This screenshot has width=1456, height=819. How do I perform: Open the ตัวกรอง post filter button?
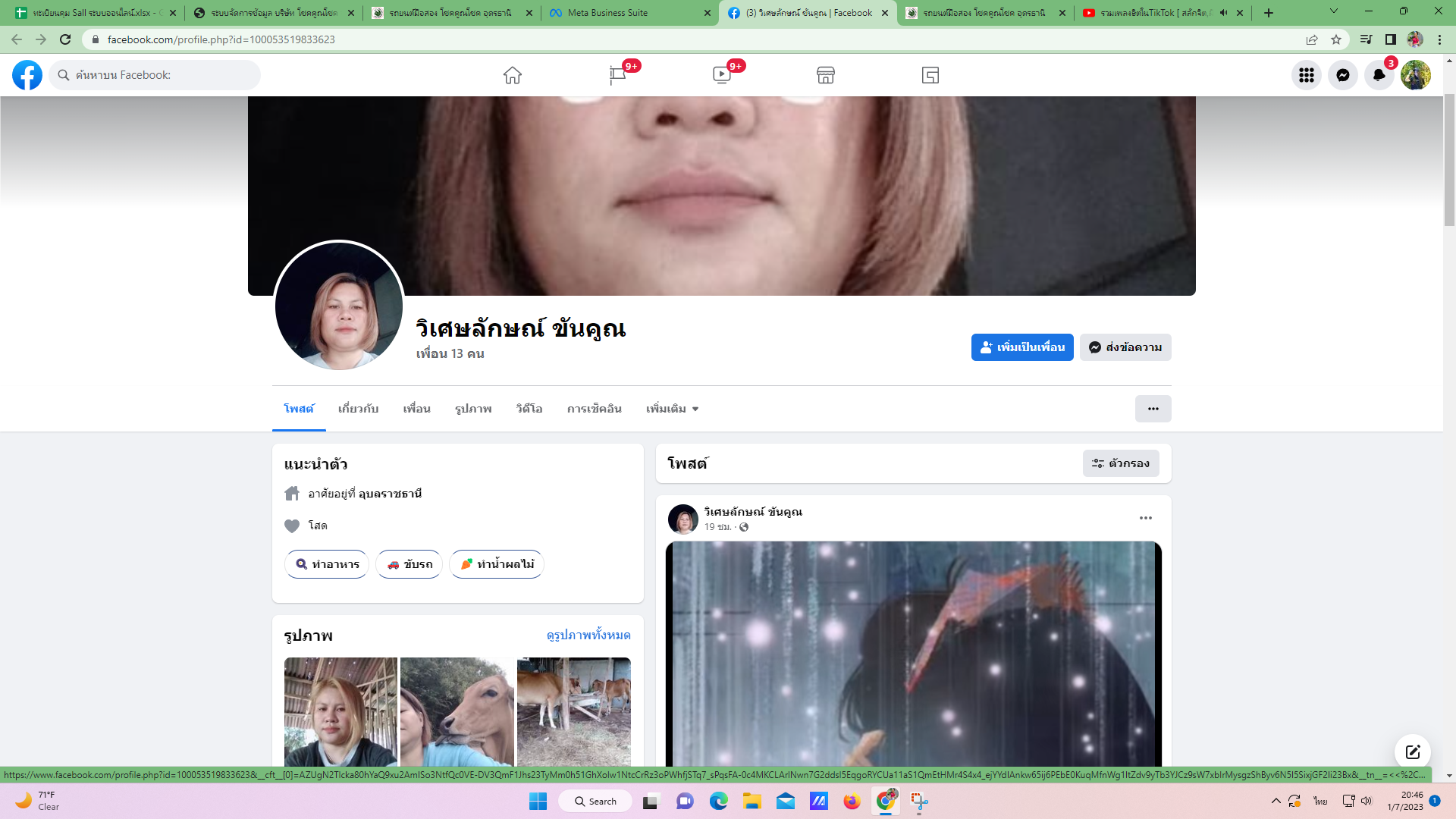[1121, 463]
